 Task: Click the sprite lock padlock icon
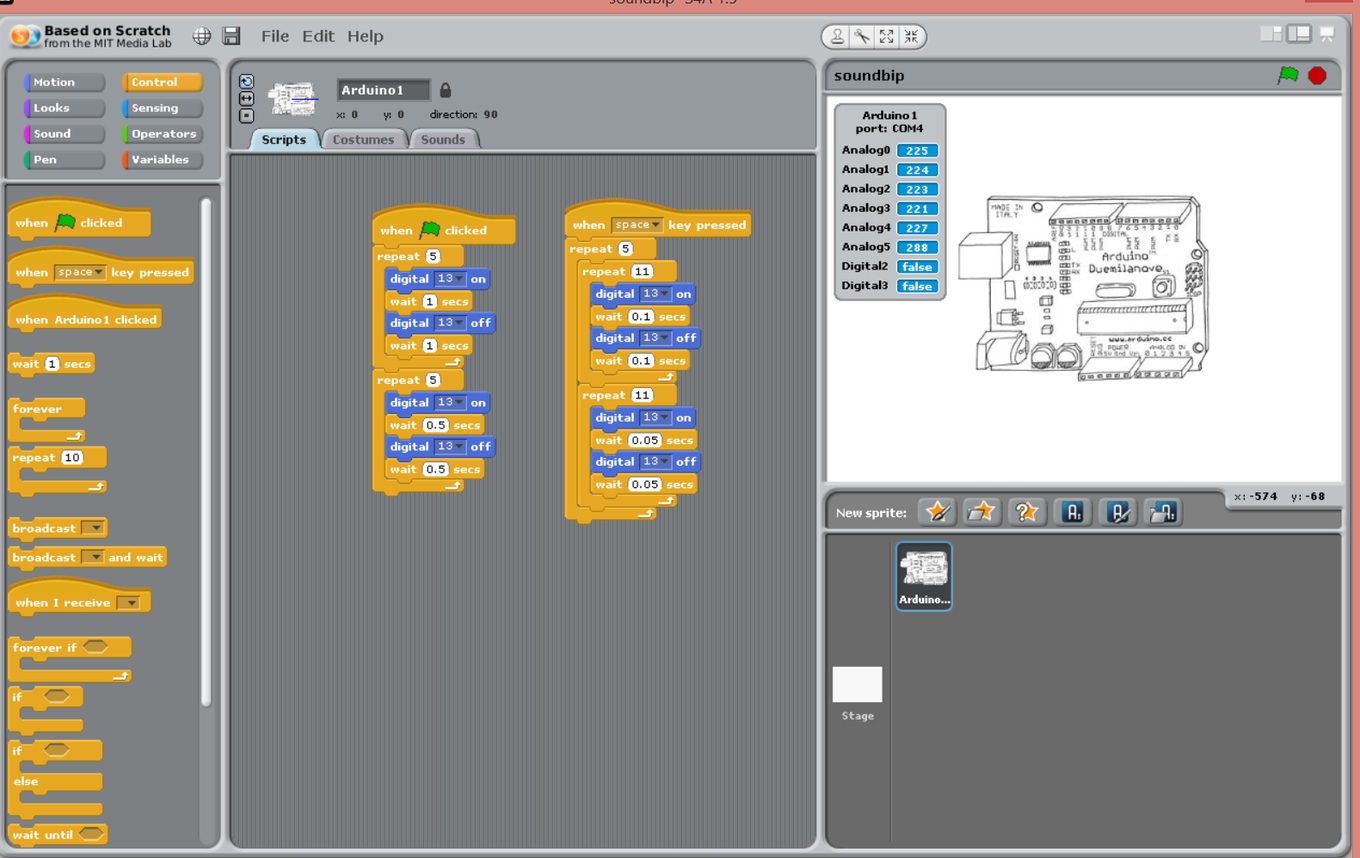tap(445, 90)
